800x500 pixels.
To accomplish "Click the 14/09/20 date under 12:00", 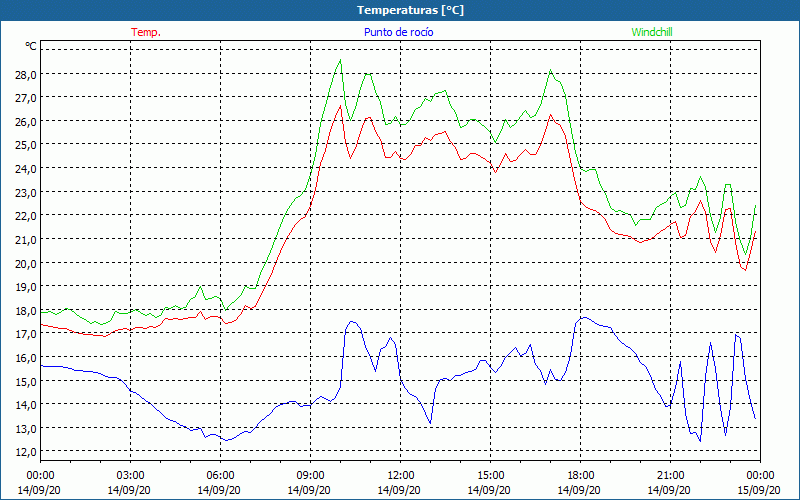I will (399, 490).
